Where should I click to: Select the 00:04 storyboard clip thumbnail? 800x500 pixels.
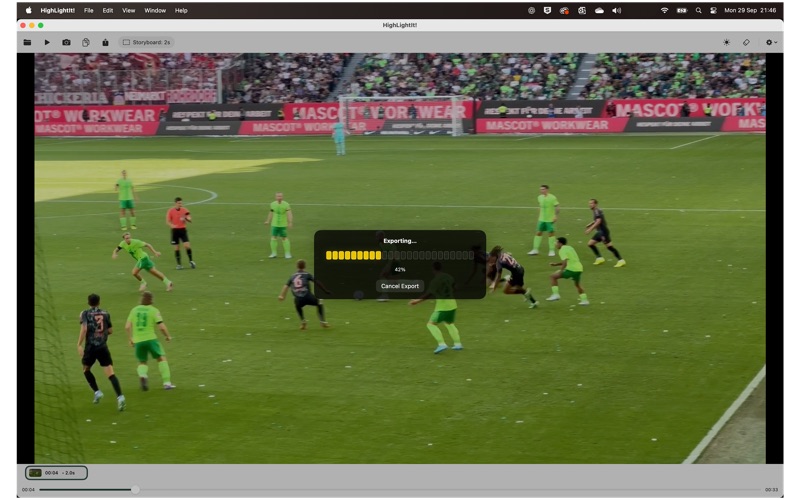click(x=56, y=473)
